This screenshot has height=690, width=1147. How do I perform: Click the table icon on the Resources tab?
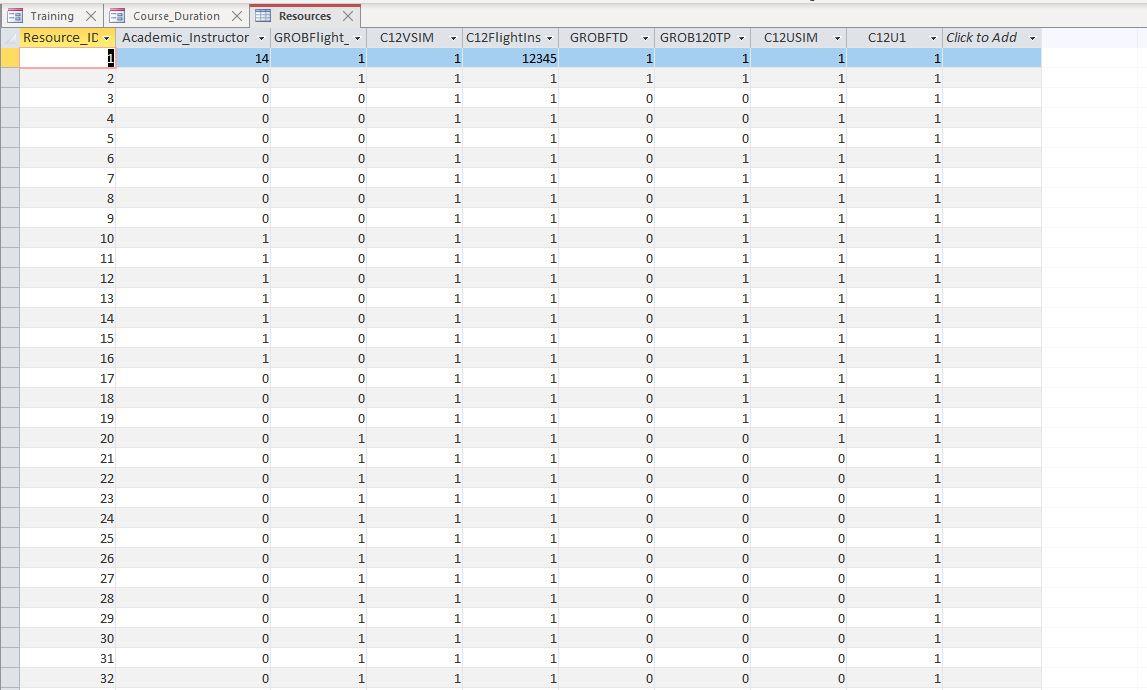(262, 16)
